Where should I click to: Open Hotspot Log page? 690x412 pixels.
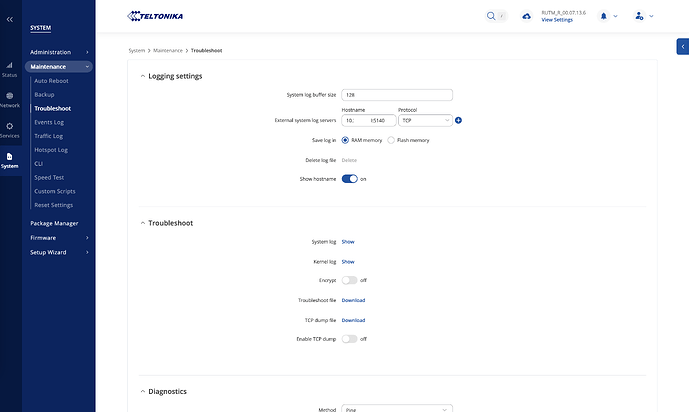click(x=51, y=150)
